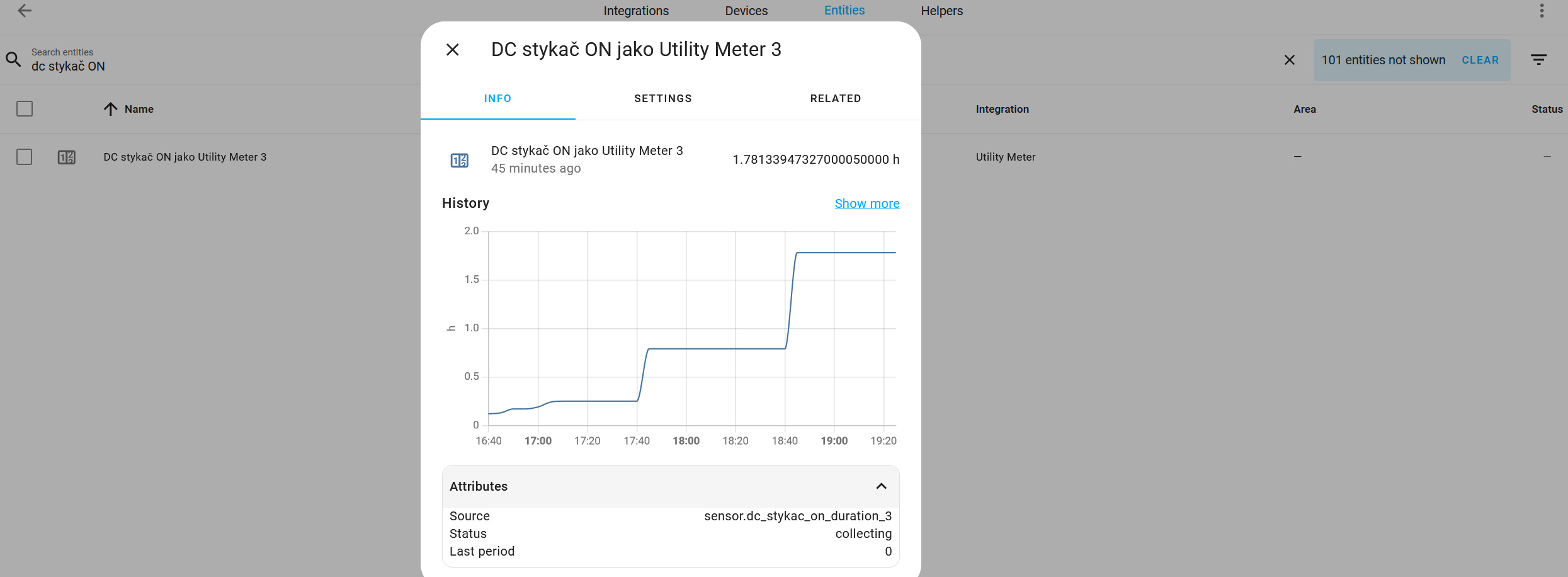
Task: Click the '45 minutes ago' timestamp
Action: tap(536, 168)
